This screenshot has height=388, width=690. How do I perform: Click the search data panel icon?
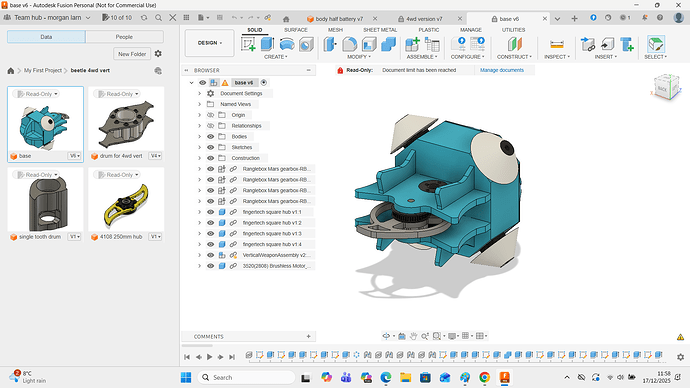coord(158,18)
